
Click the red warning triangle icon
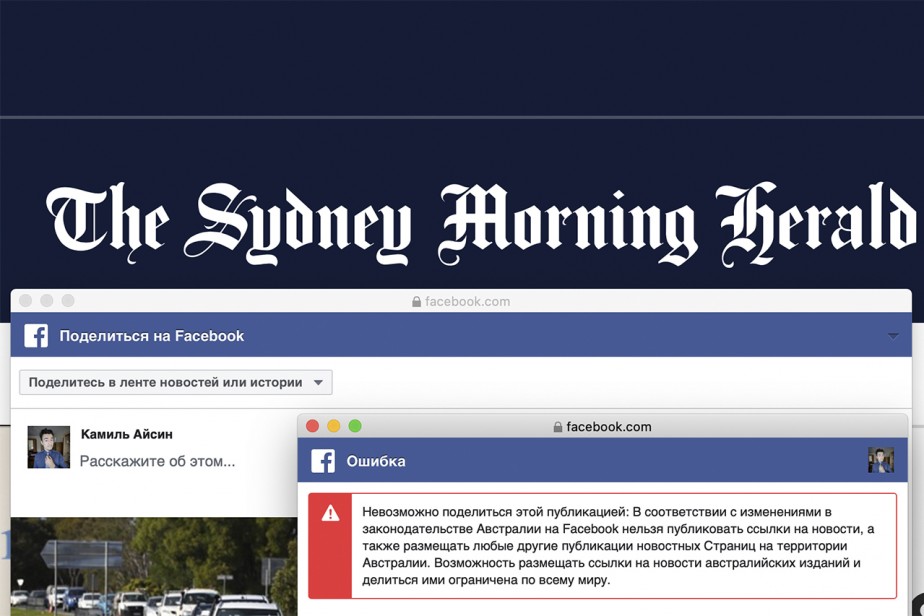[x=330, y=513]
